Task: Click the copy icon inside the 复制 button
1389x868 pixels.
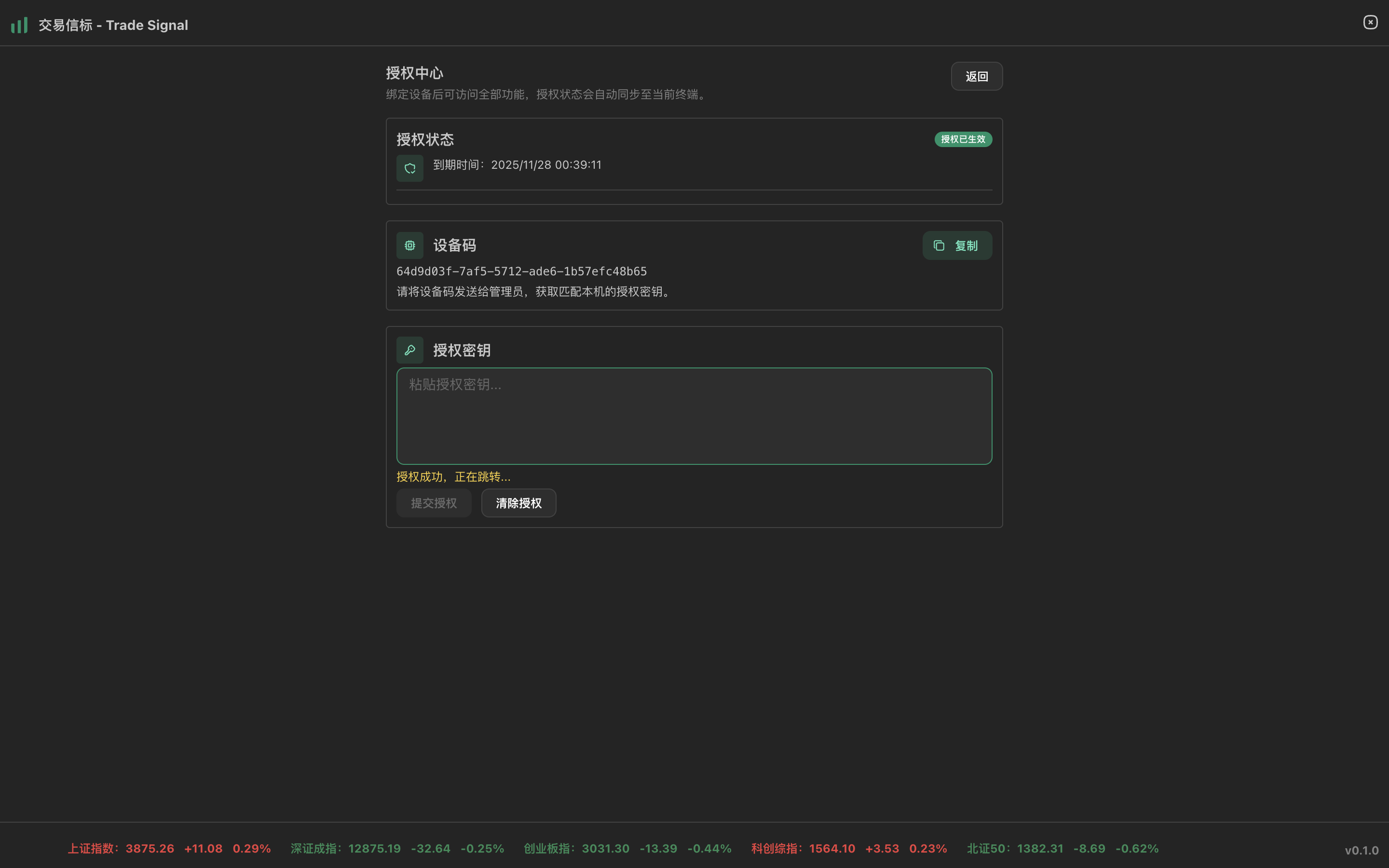Action: [x=939, y=245]
